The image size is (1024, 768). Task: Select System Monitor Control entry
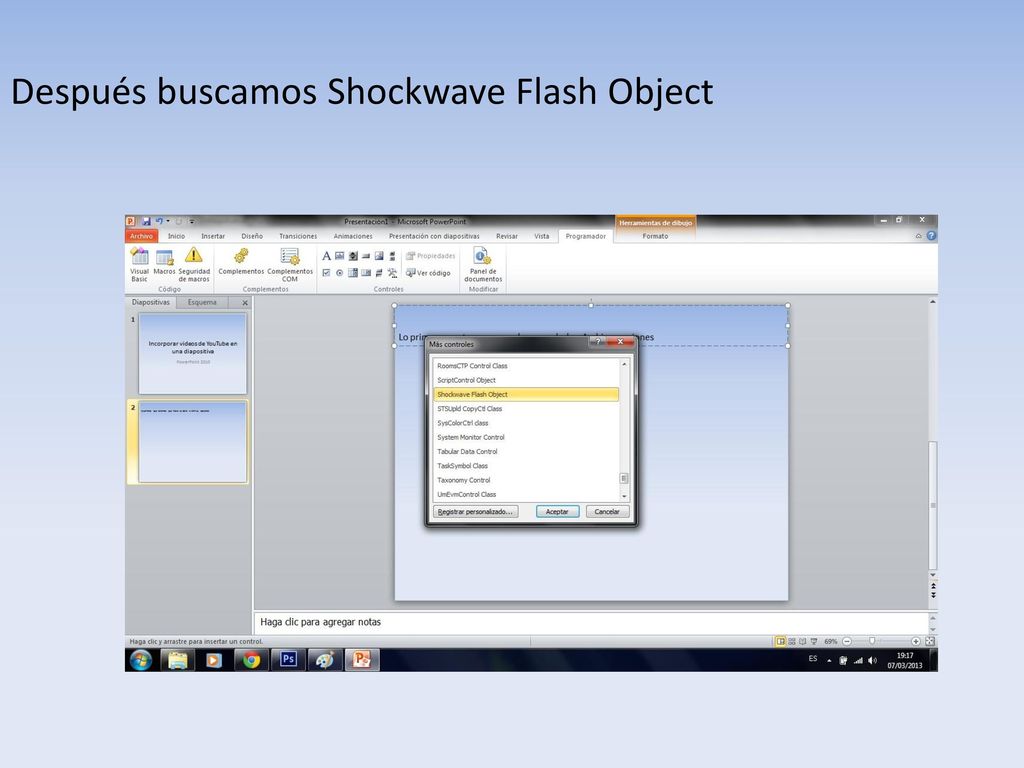526,438
